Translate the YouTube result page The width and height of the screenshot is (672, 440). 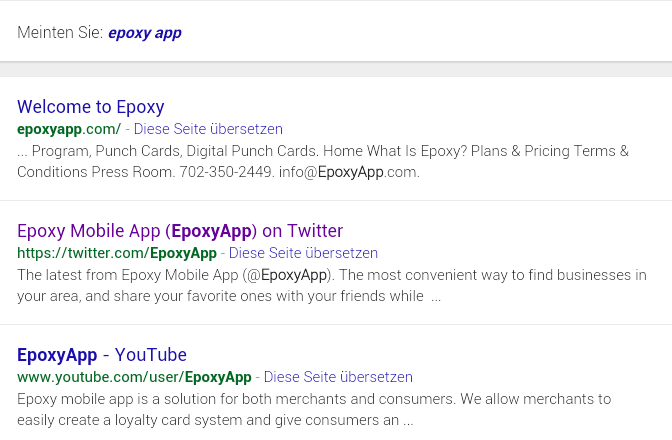(338, 377)
